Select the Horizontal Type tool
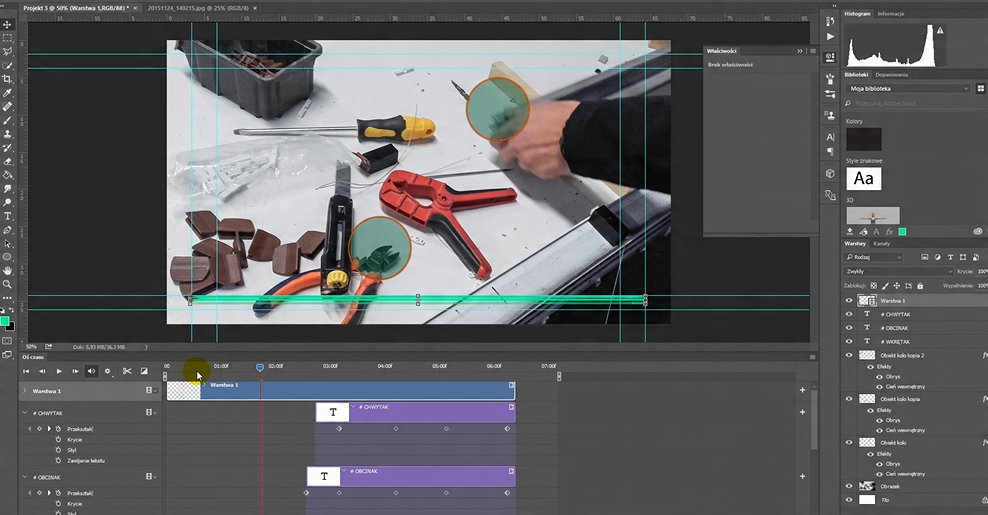The image size is (988, 515). coord(8,216)
